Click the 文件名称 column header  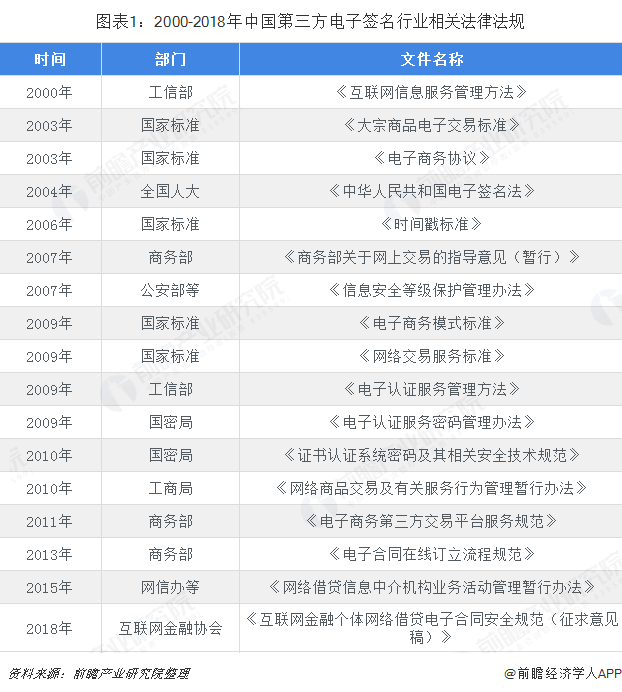pos(431,59)
